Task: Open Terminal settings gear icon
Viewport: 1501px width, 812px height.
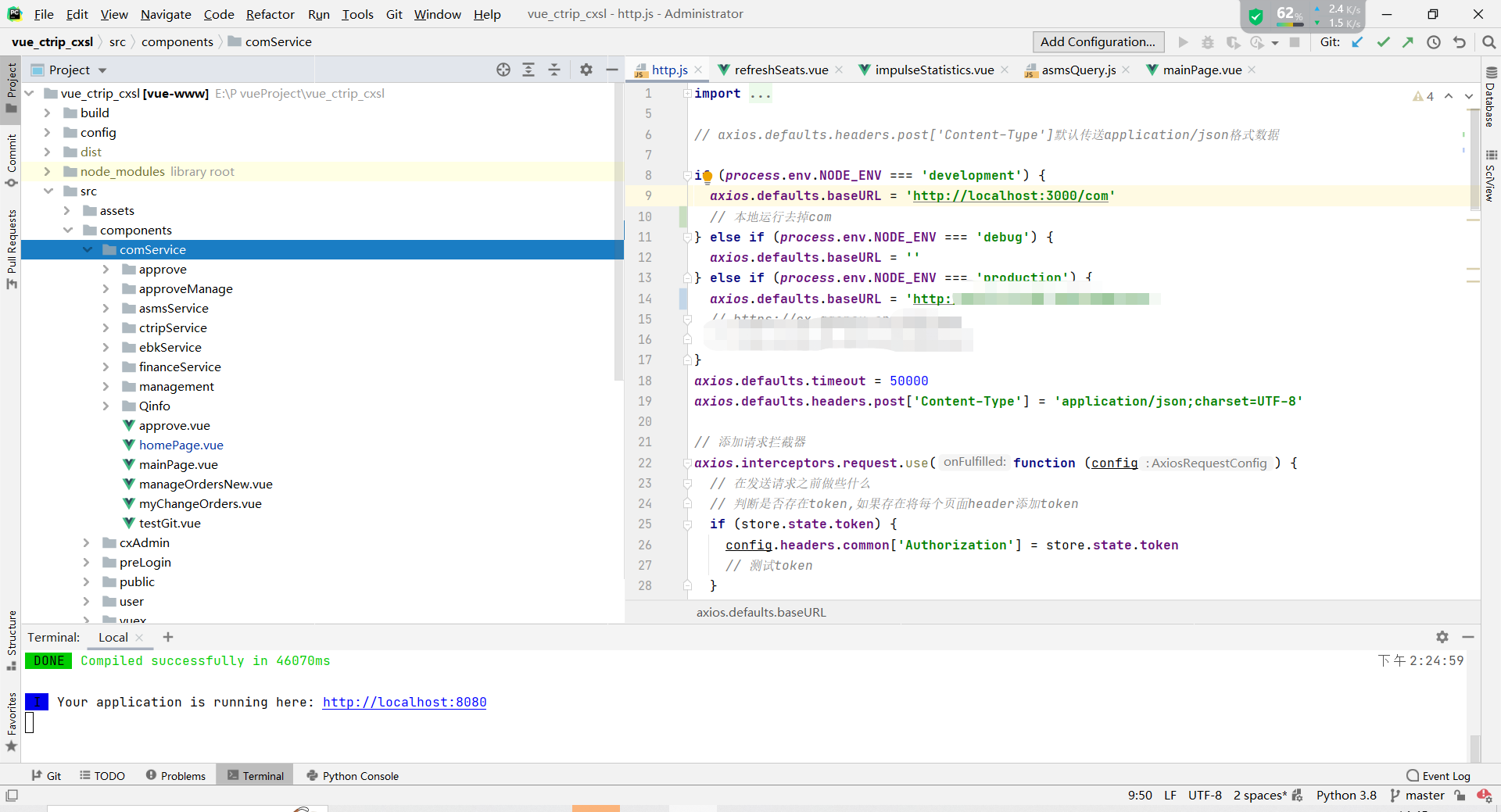Action: click(1442, 637)
